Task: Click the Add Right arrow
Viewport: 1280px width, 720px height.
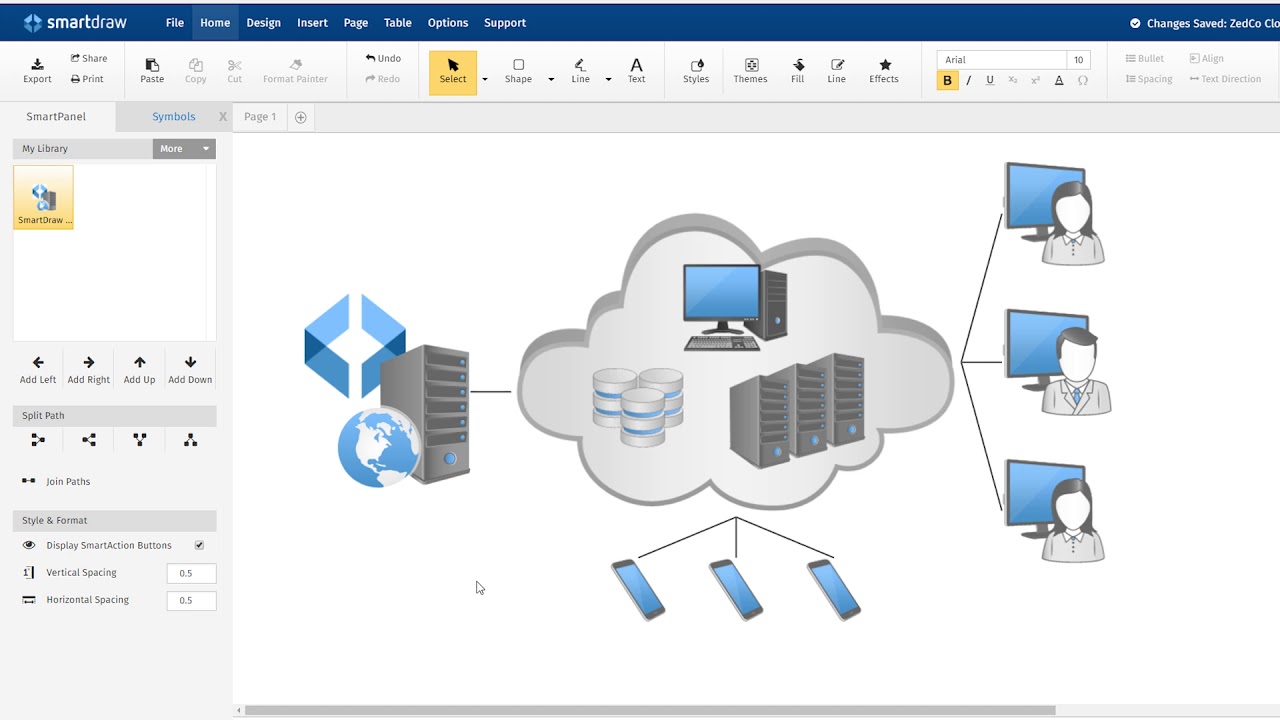Action: (89, 369)
